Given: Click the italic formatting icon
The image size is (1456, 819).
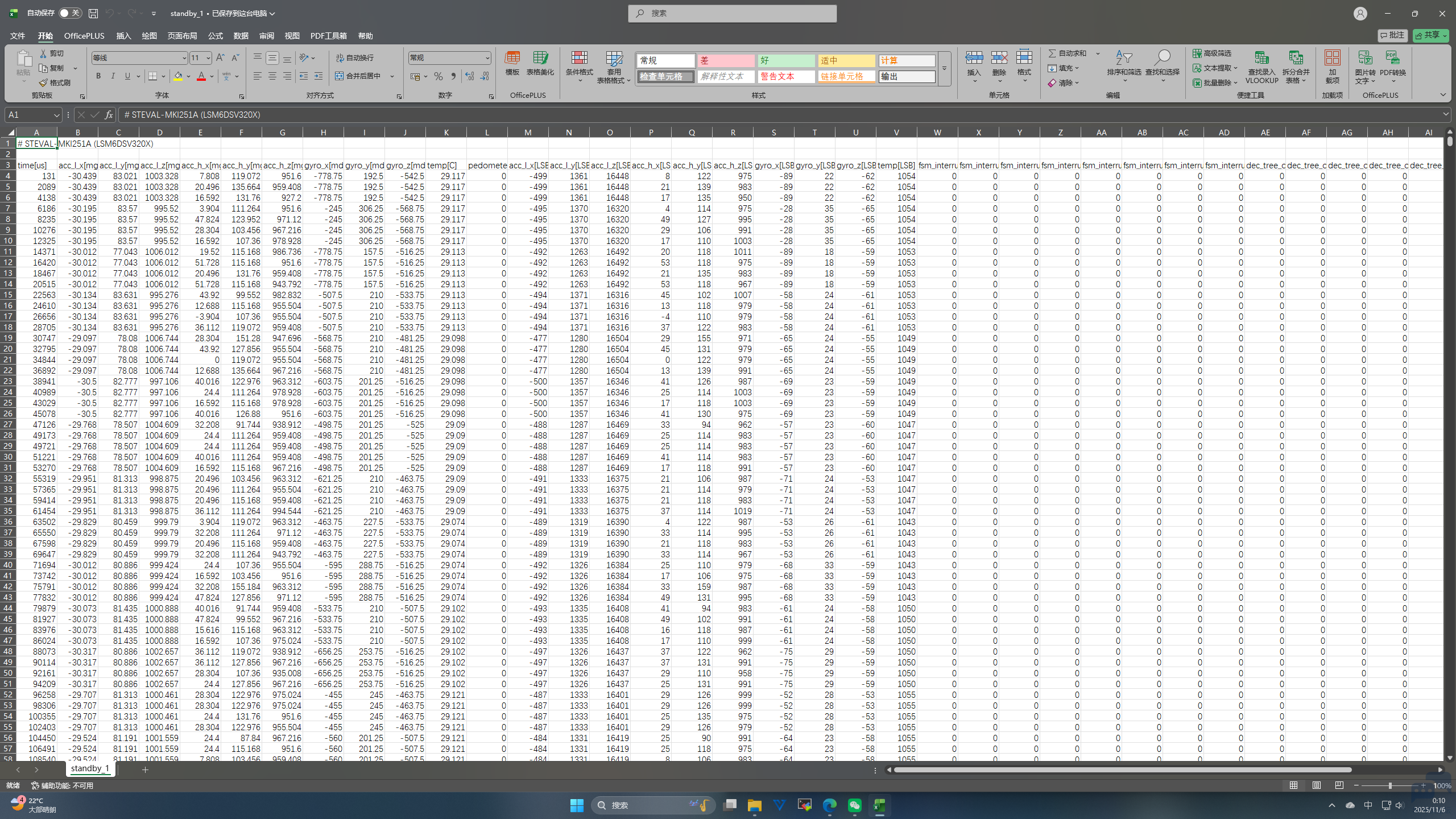Looking at the screenshot, I should [113, 76].
